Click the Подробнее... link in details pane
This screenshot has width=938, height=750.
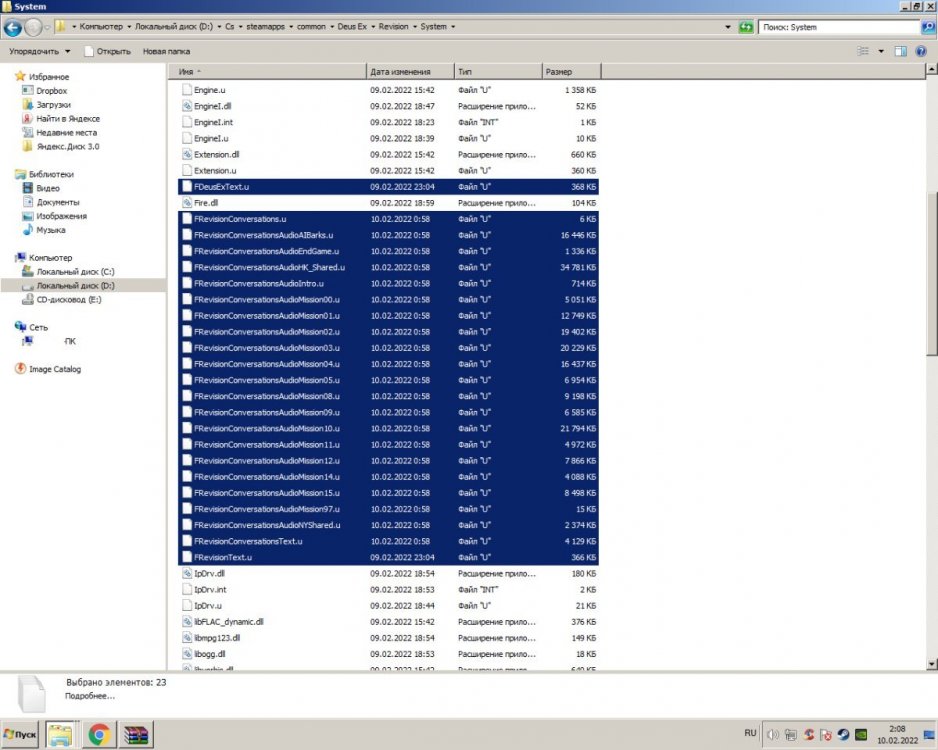90,696
